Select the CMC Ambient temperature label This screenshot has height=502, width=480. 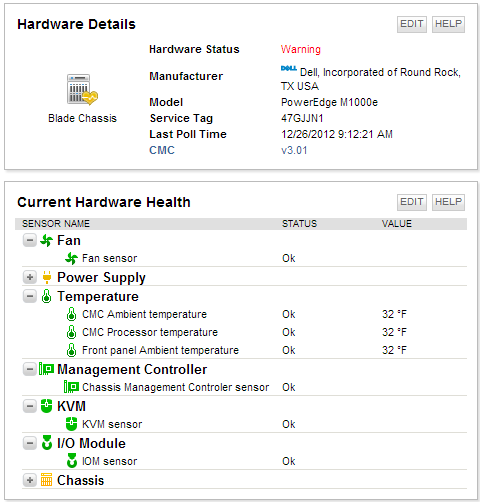pos(144,314)
